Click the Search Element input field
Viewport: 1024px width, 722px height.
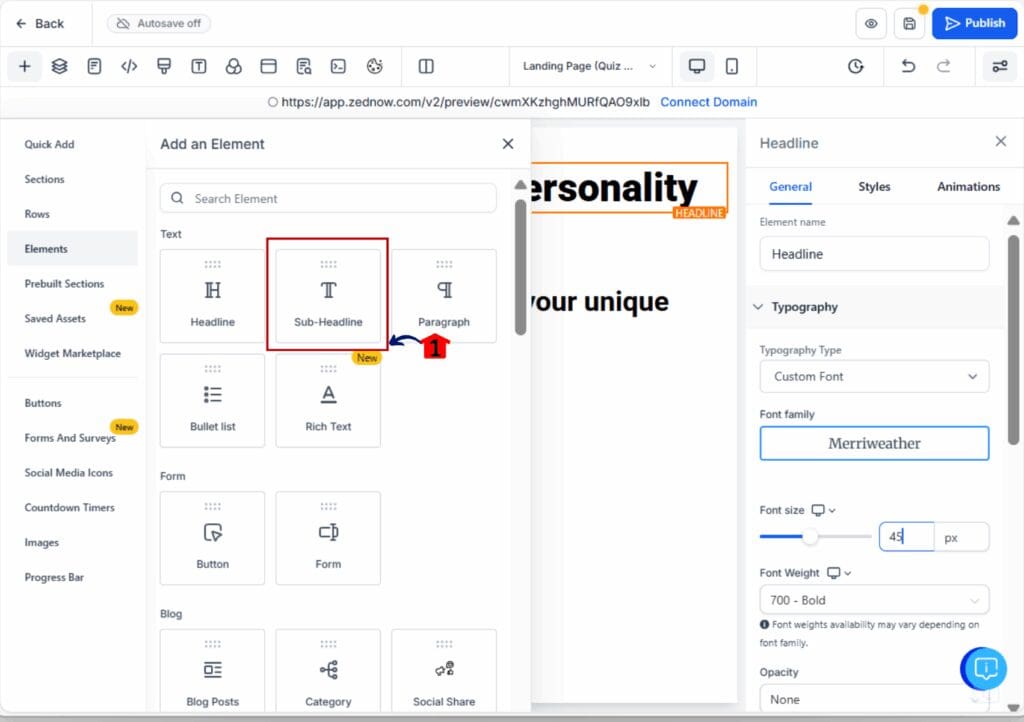click(328, 198)
